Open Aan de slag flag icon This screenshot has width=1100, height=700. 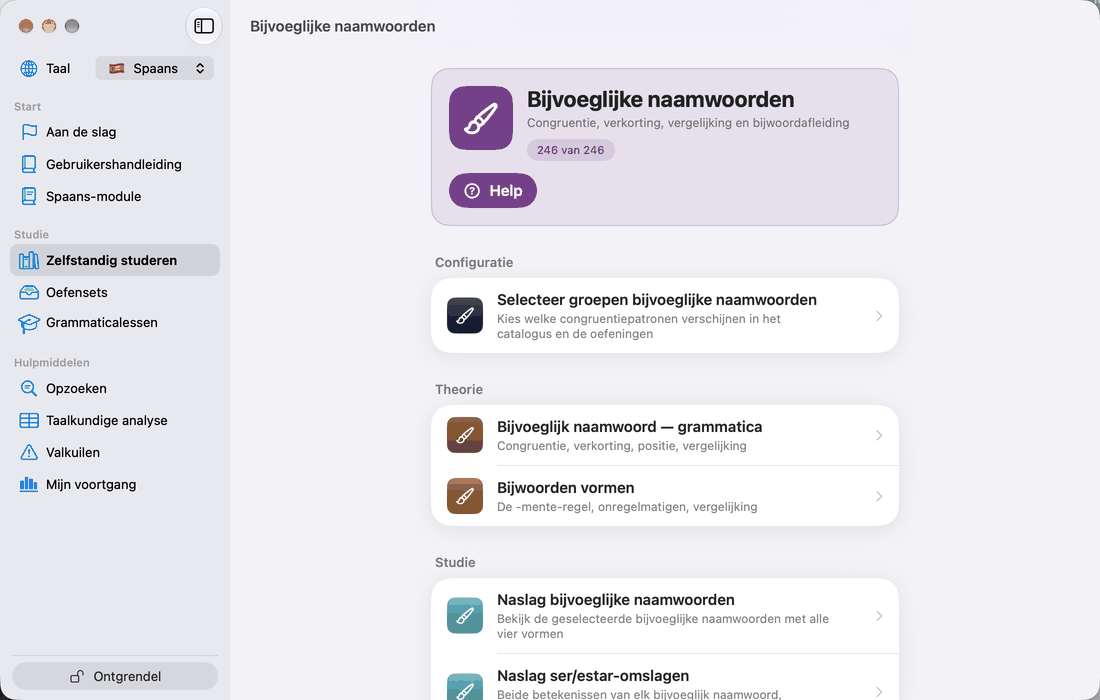(x=29, y=132)
